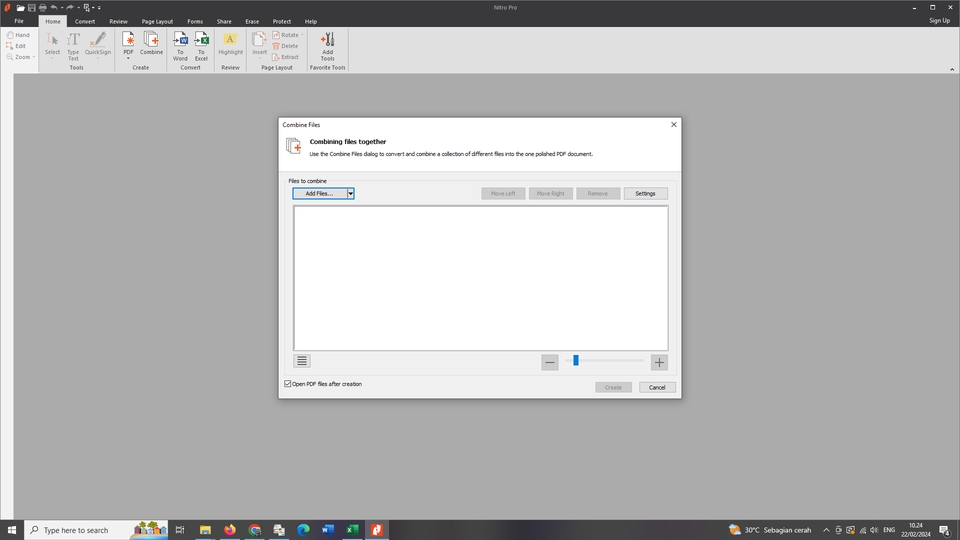Image resolution: width=960 pixels, height=540 pixels.
Task: Open Word from the taskbar
Action: pos(328,530)
